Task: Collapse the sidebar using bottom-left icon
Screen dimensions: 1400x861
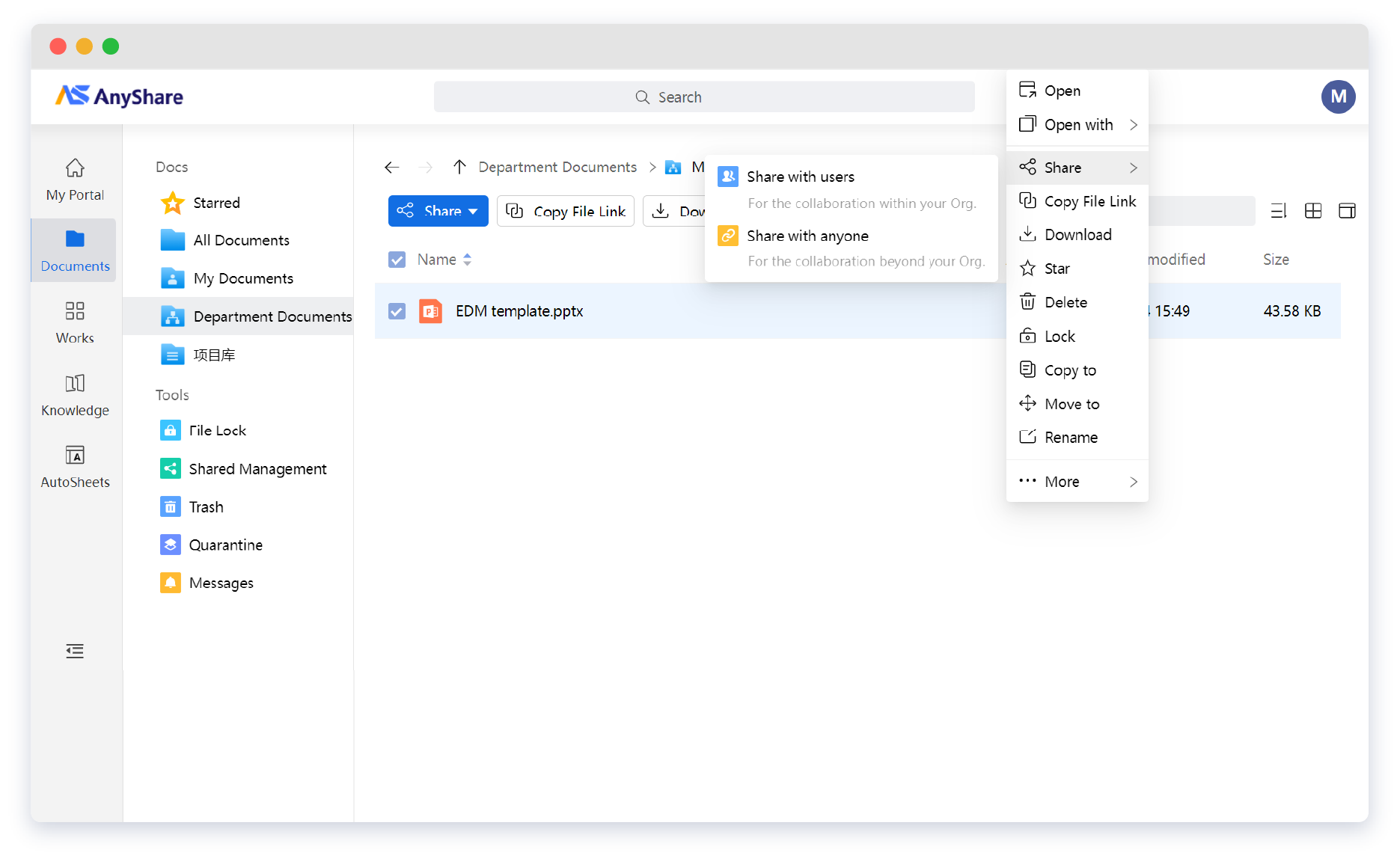Action: (x=74, y=651)
